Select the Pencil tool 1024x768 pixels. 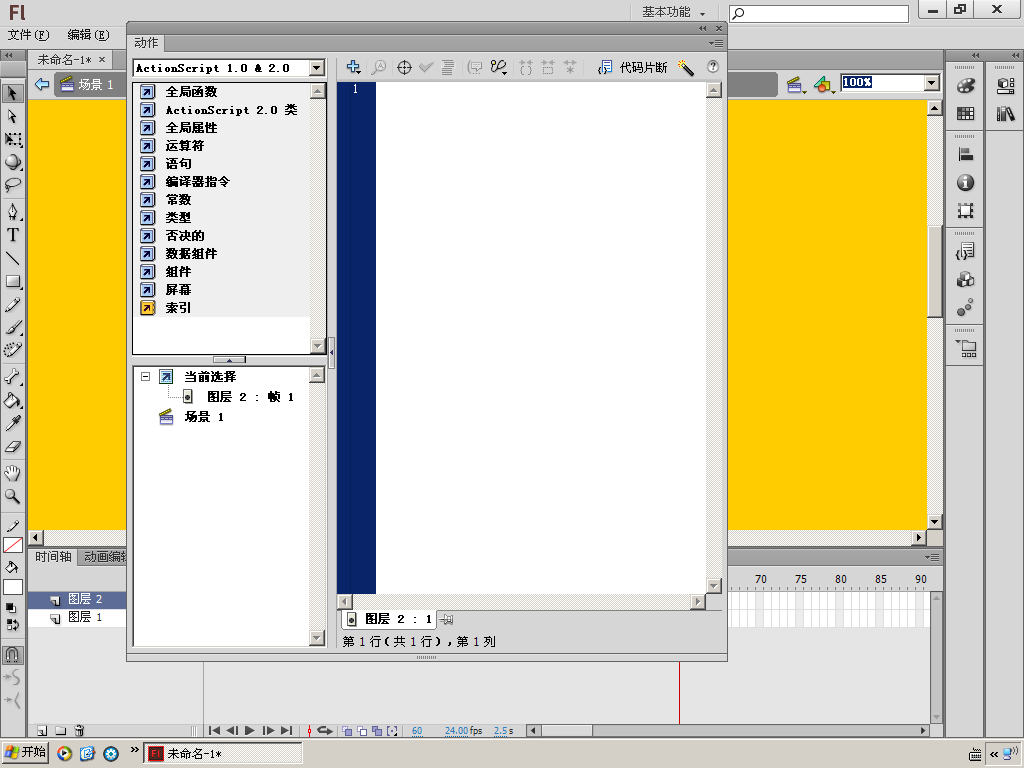[12, 305]
